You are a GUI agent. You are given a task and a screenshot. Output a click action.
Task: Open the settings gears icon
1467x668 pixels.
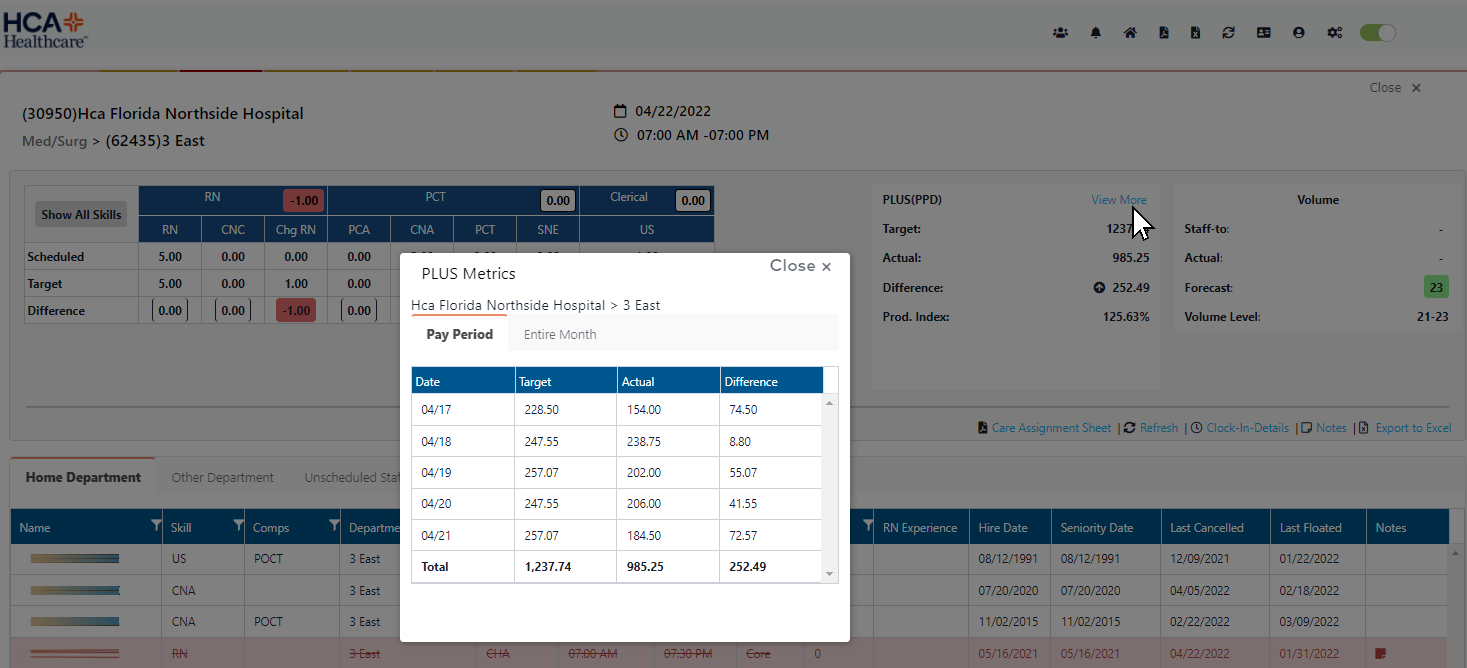point(1334,33)
